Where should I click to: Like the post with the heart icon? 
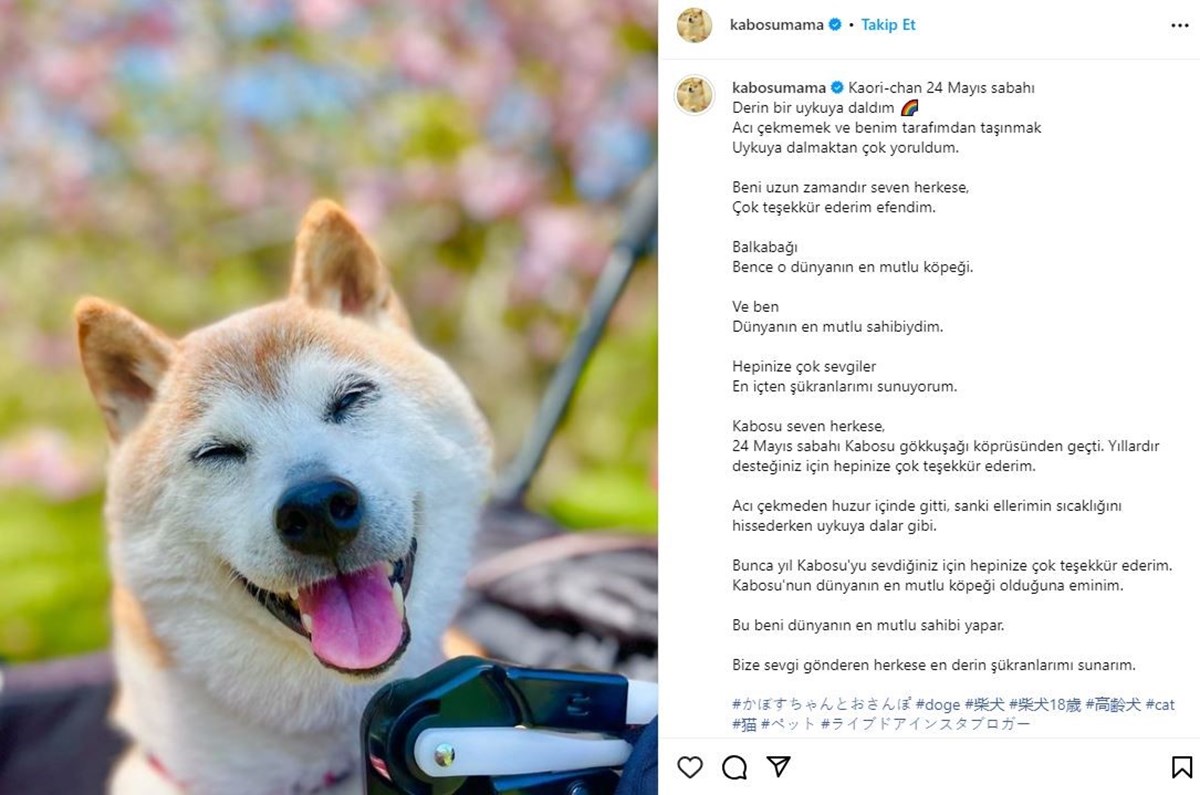point(690,767)
